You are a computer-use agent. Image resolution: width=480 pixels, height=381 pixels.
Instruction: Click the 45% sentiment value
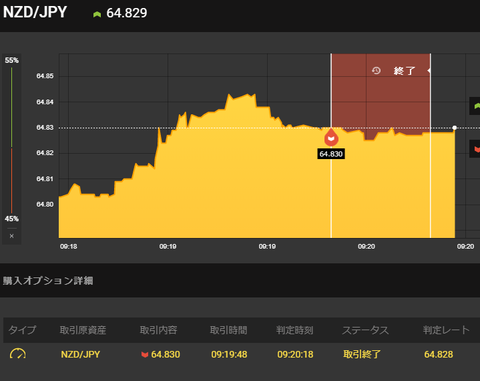tap(12, 219)
